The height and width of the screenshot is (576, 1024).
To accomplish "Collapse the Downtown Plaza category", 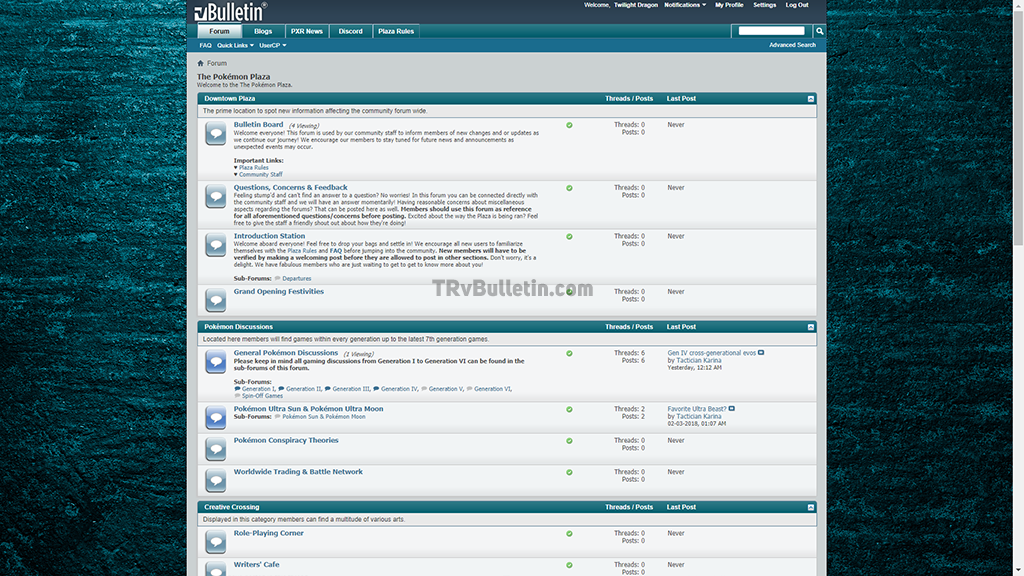I will [x=810, y=99].
